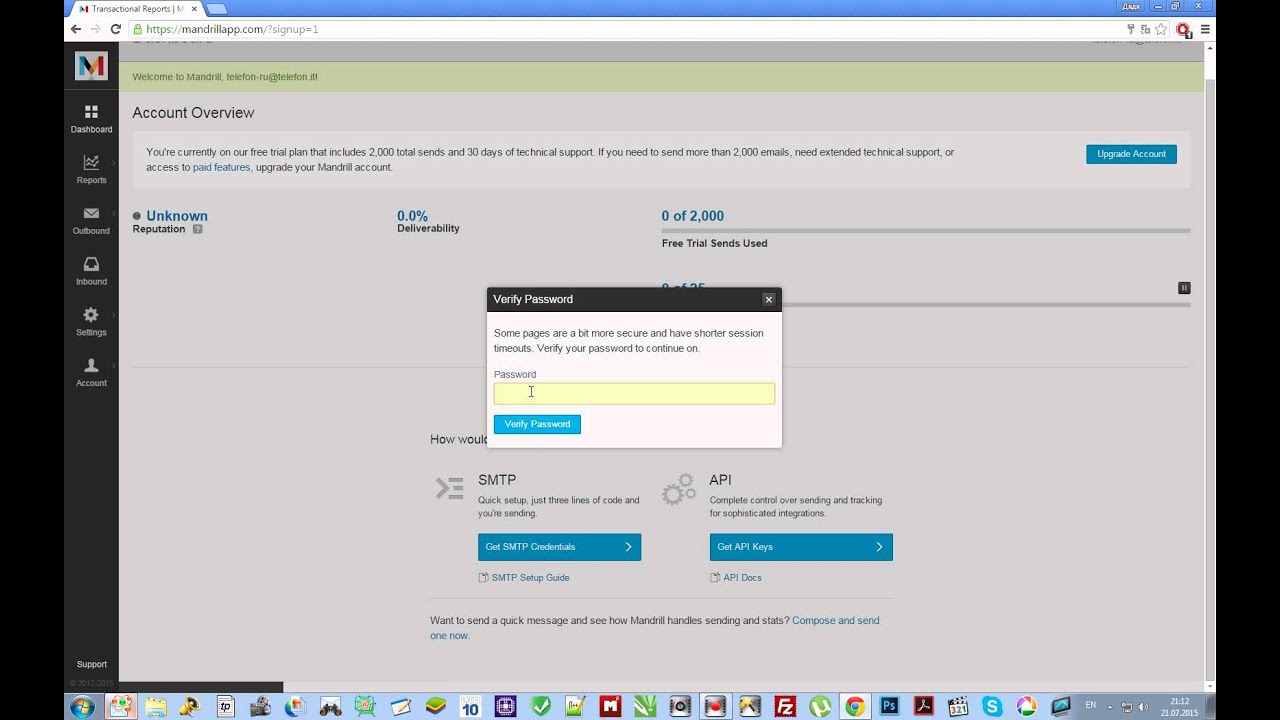Bookmark the page with the star icon
The image size is (1280, 720).
click(x=1161, y=30)
